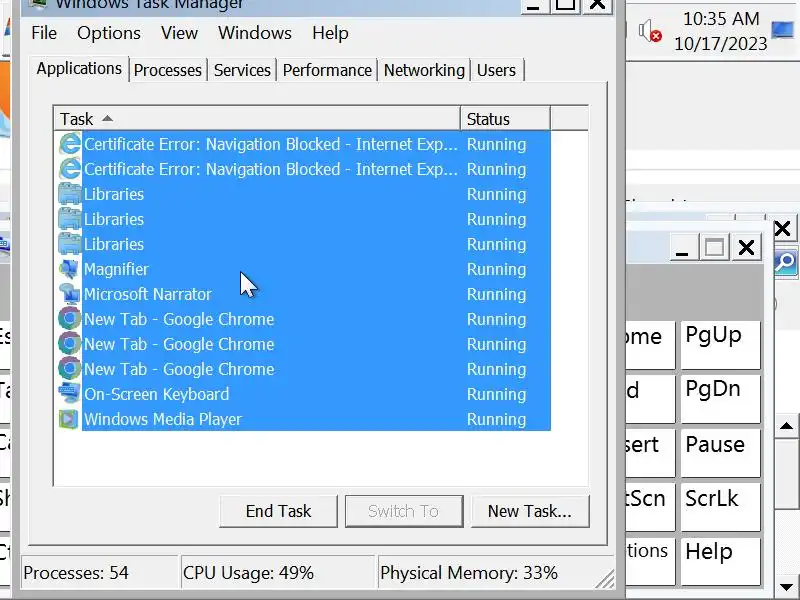
Task: Click the End Task button
Action: click(279, 511)
